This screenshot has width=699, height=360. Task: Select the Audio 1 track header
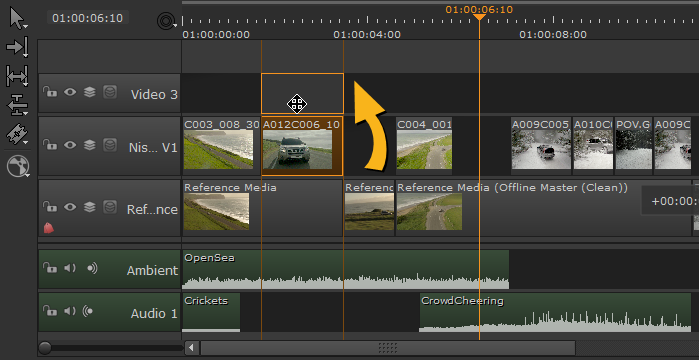pyautogui.click(x=110, y=312)
